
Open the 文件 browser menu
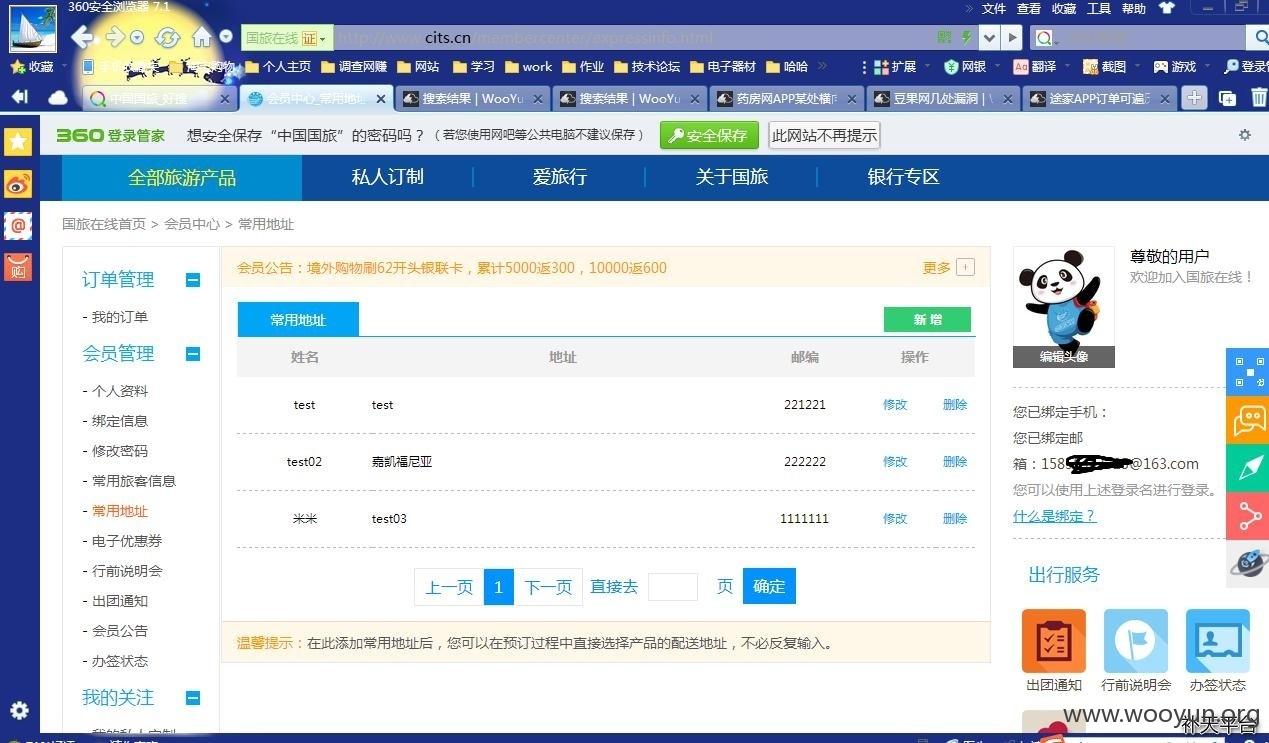(994, 8)
